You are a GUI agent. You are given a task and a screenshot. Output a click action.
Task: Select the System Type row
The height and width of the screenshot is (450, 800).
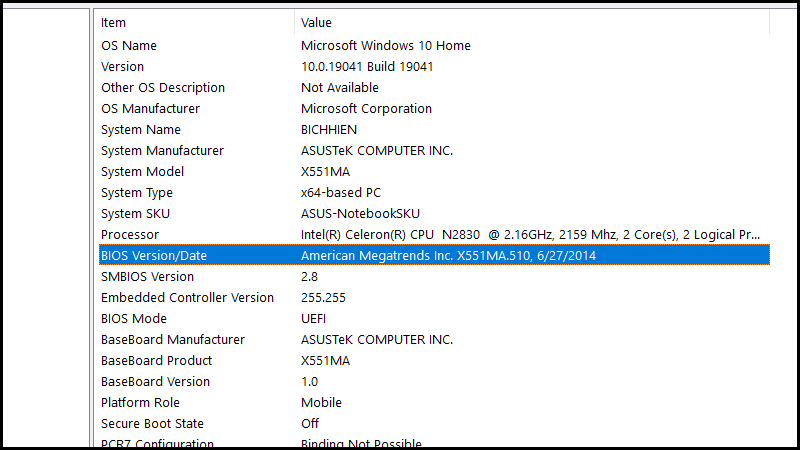137,192
